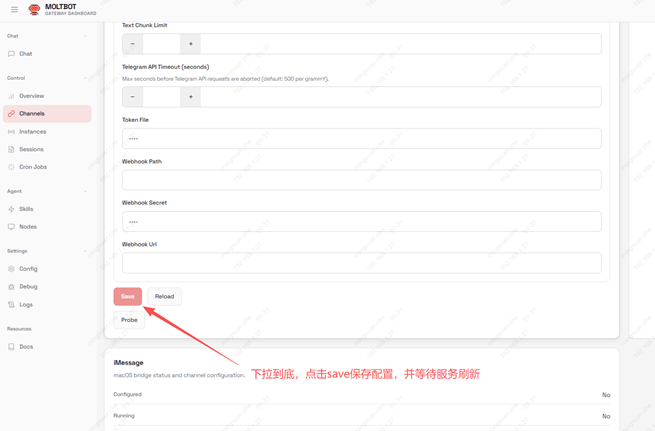Click the Config gear icon

(11, 269)
